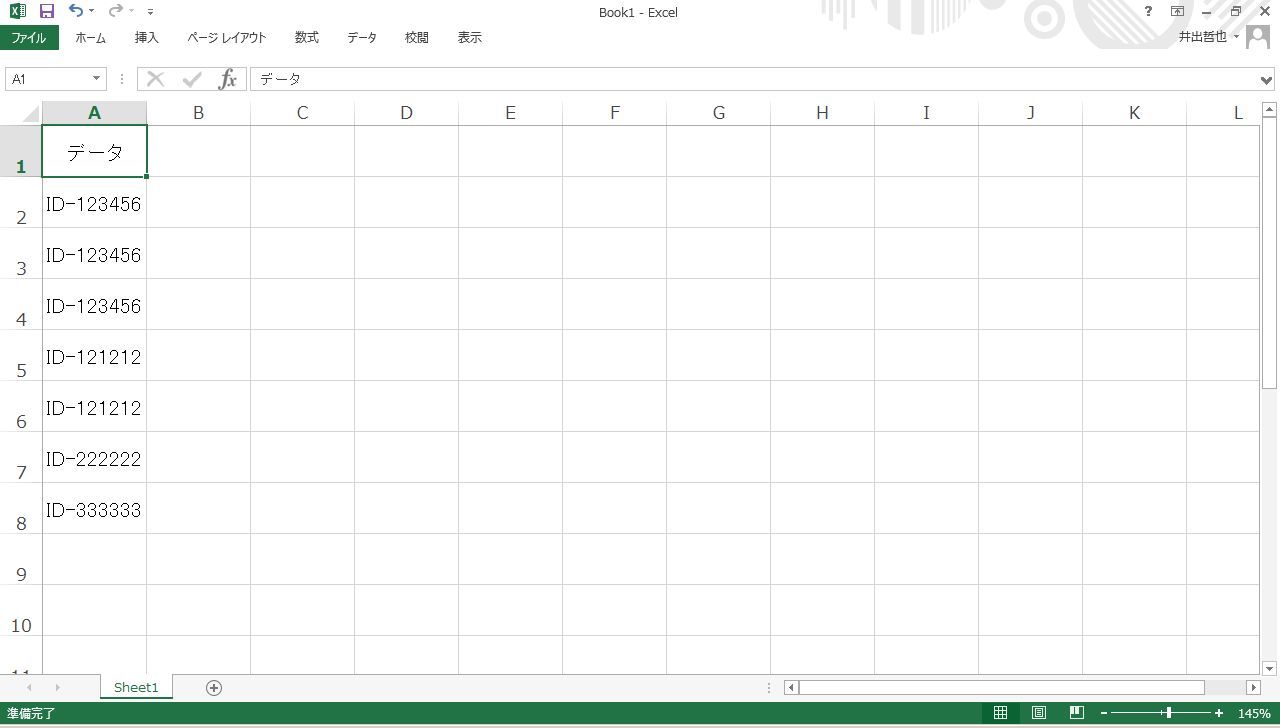Viewport: 1280px width, 728px height.
Task: Click the Sheet1 worksheet tab
Action: (x=136, y=687)
